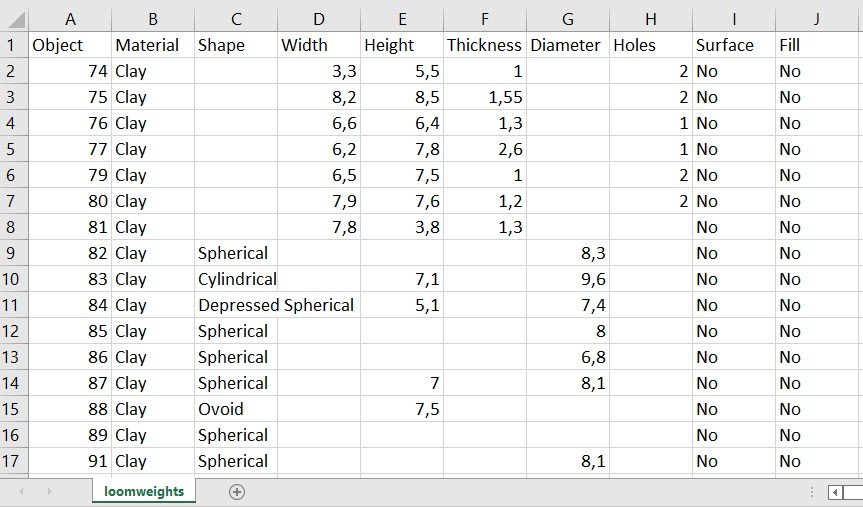Click the select-all corner triangle
The width and height of the screenshot is (863, 507).
point(17,20)
